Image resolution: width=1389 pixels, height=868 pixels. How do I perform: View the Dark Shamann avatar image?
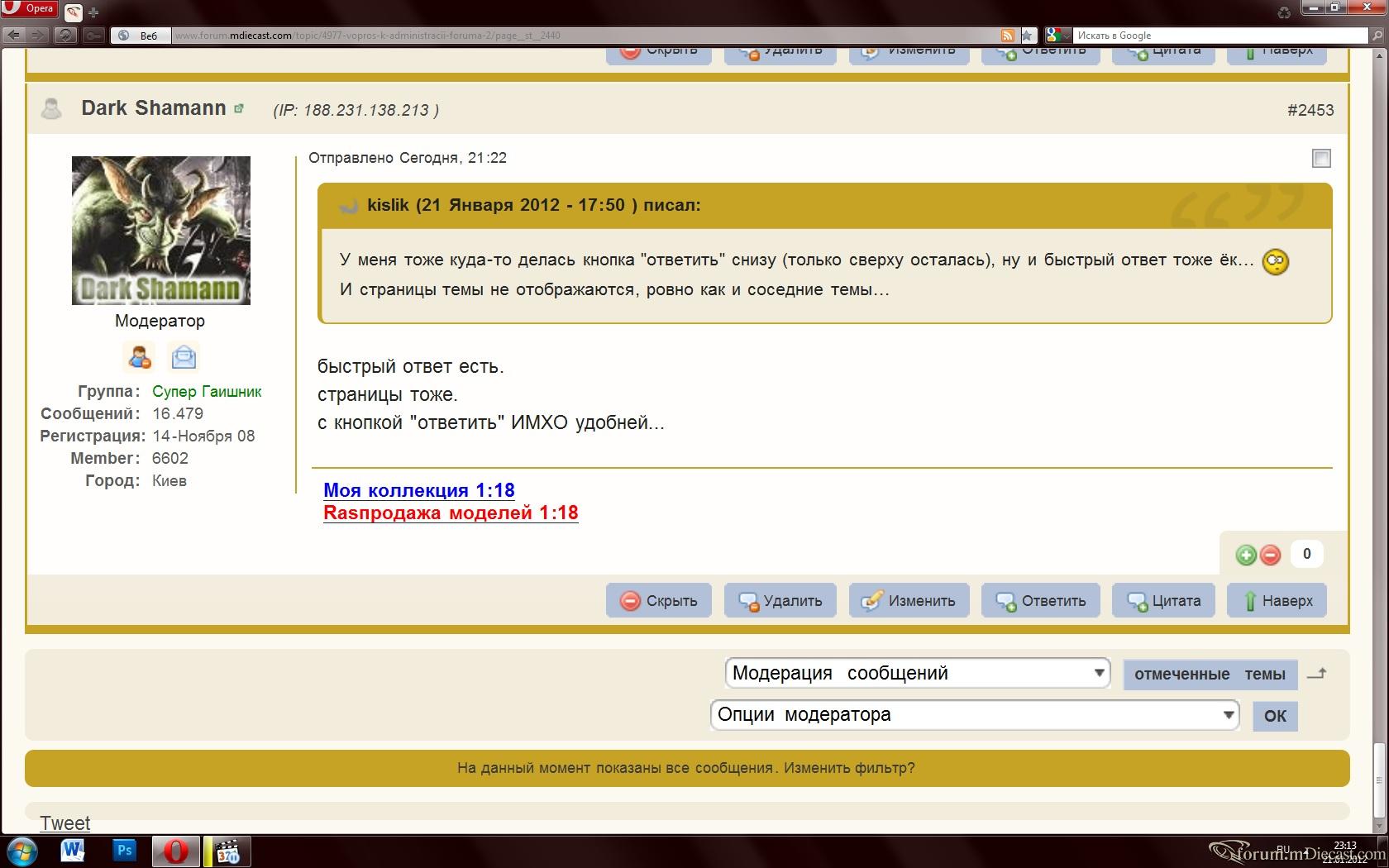pos(161,231)
